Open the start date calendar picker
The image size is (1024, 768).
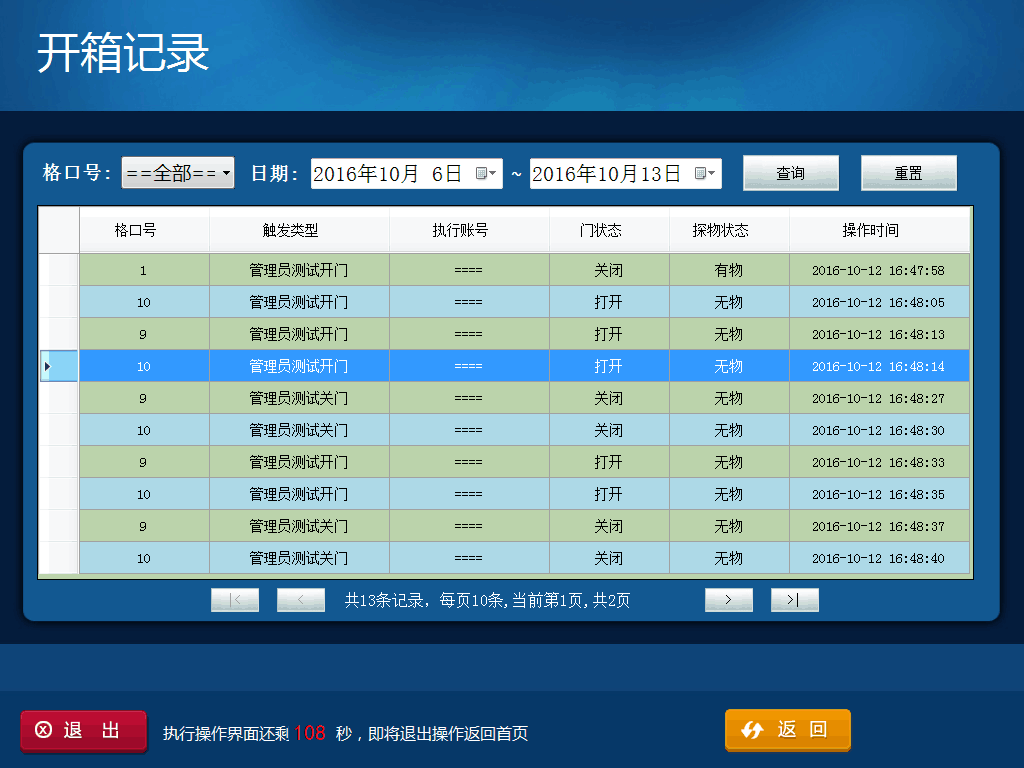pyautogui.click(x=486, y=173)
